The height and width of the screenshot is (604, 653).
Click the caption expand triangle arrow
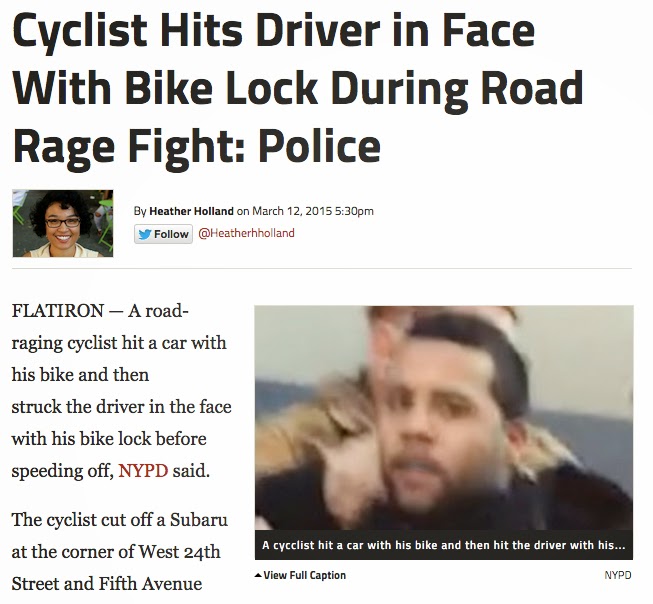click(x=258, y=575)
